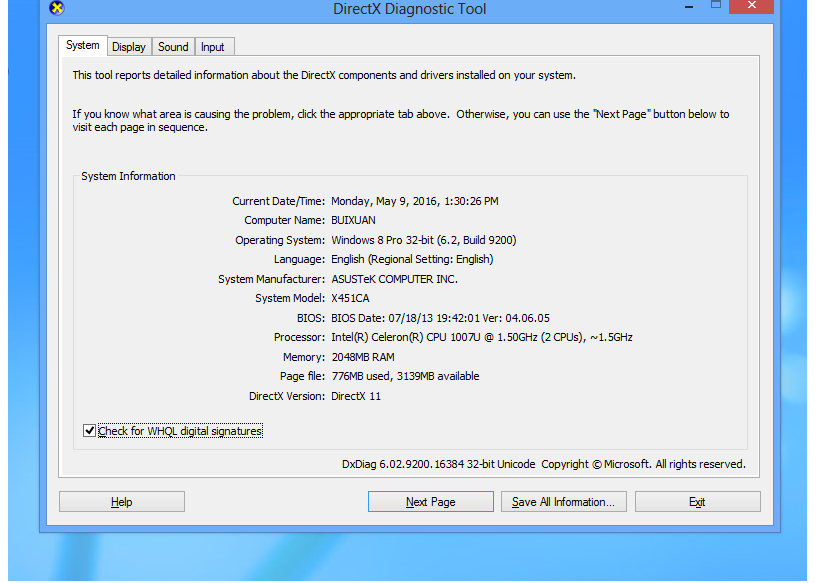The height and width of the screenshot is (583, 819).
Task: Click the DxDiag 6.02.9200.16384 version text
Action: coord(438,464)
